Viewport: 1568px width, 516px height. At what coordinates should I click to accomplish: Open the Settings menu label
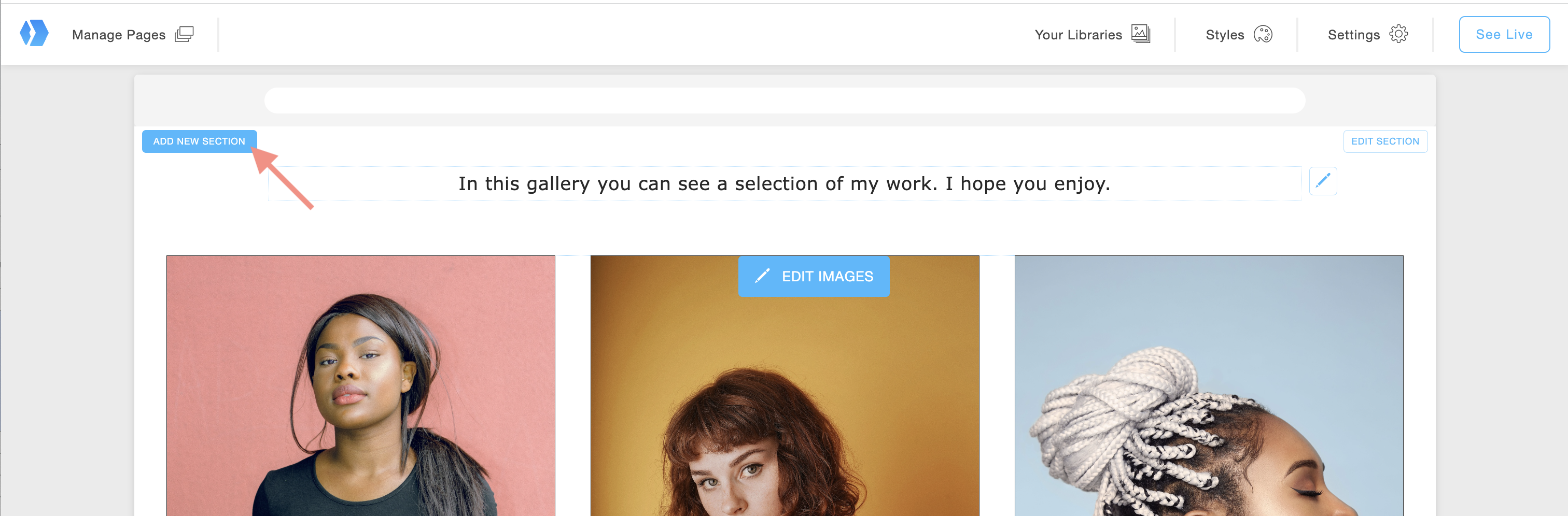pos(1353,35)
